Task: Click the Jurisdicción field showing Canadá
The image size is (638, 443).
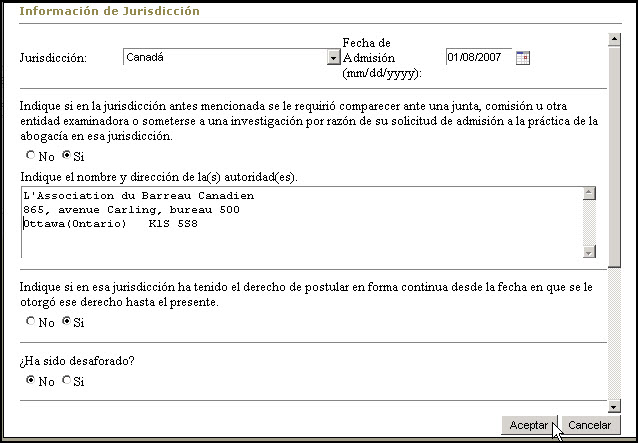Action: click(225, 58)
